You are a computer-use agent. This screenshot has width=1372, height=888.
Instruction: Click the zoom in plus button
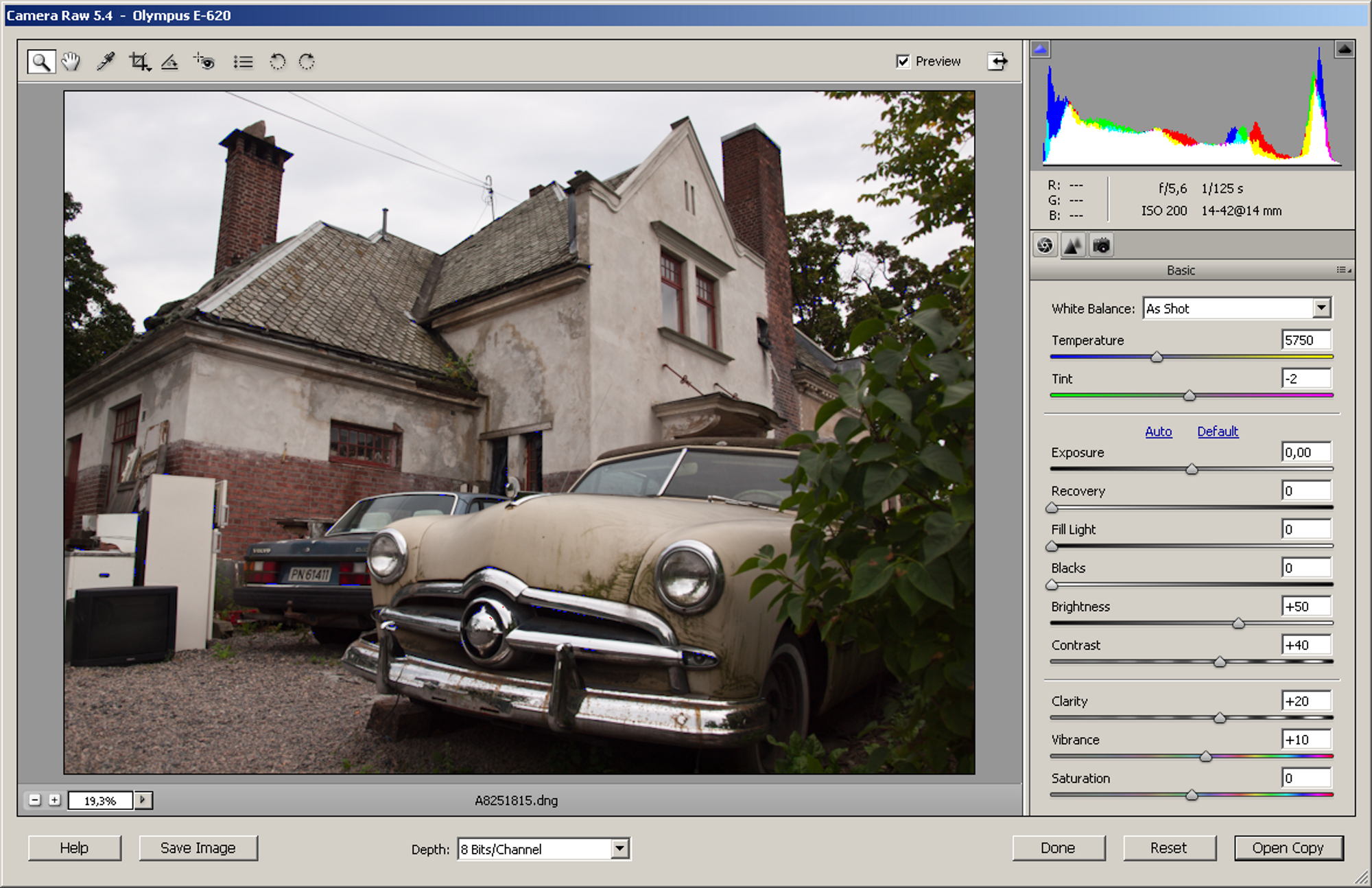point(55,800)
